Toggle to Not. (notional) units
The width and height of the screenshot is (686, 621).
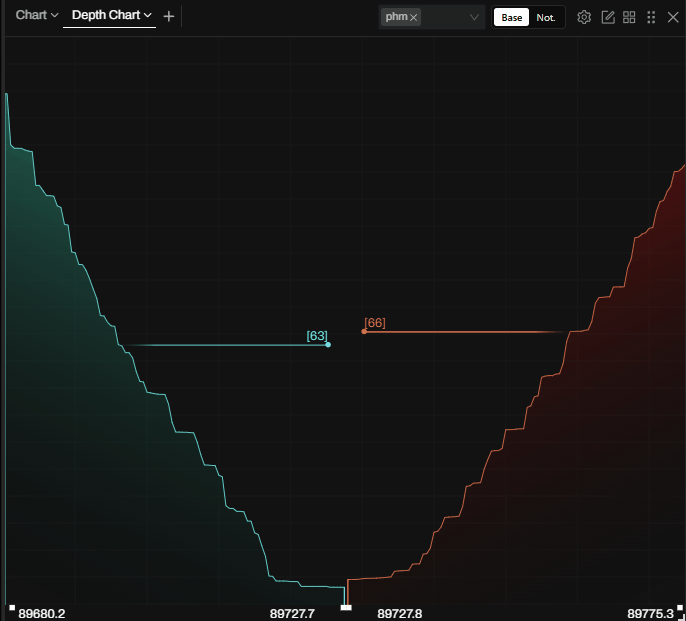pyautogui.click(x=546, y=18)
